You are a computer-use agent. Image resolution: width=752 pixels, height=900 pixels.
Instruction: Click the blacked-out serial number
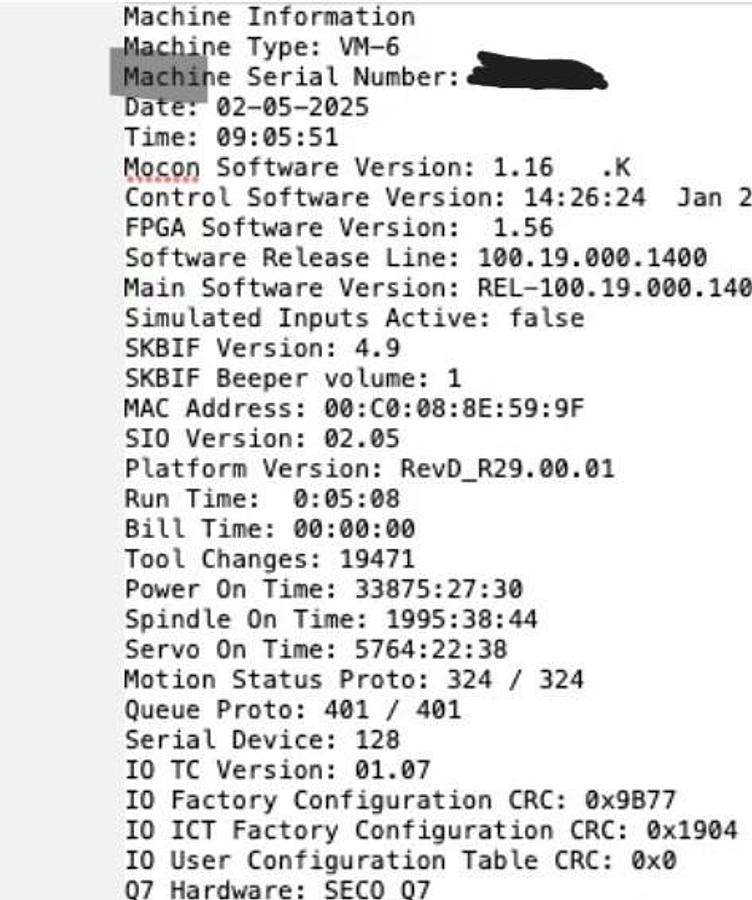click(537, 72)
